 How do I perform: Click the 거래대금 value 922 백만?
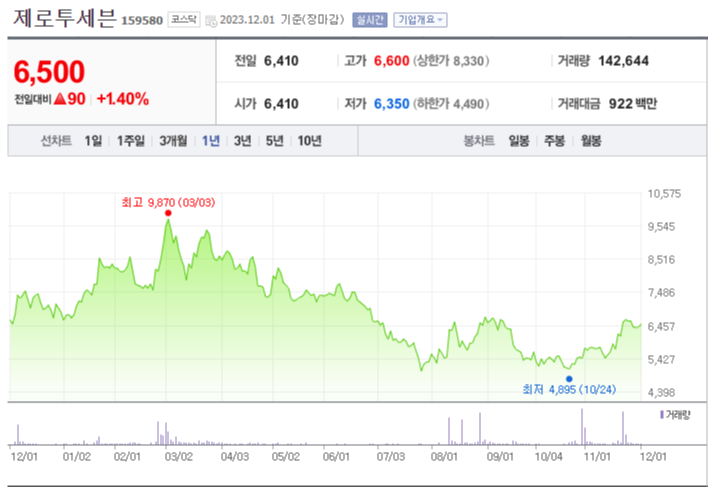pos(633,104)
